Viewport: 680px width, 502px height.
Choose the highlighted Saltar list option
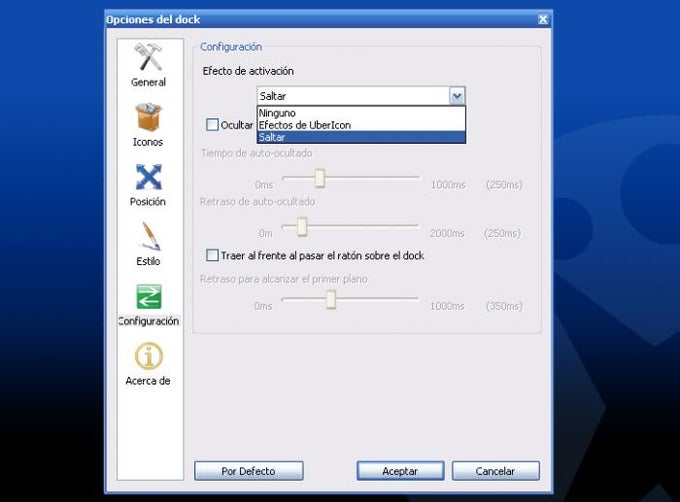pyautogui.click(x=361, y=137)
